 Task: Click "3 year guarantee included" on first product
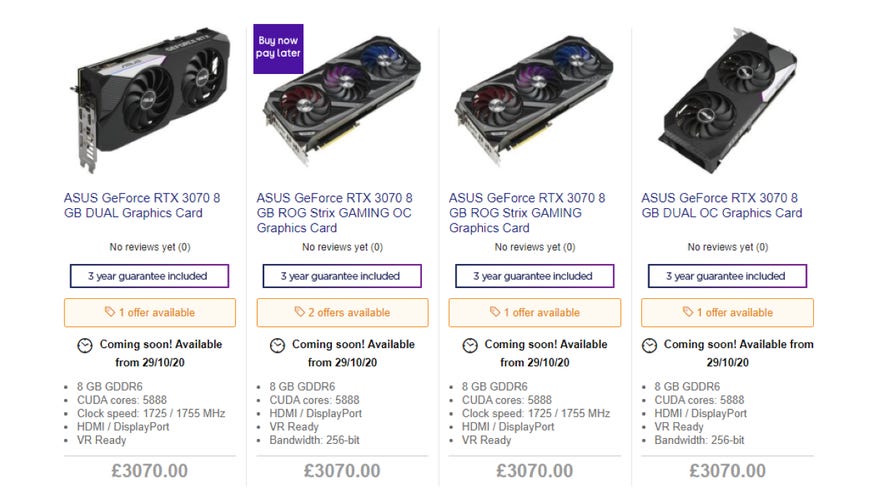pos(150,276)
